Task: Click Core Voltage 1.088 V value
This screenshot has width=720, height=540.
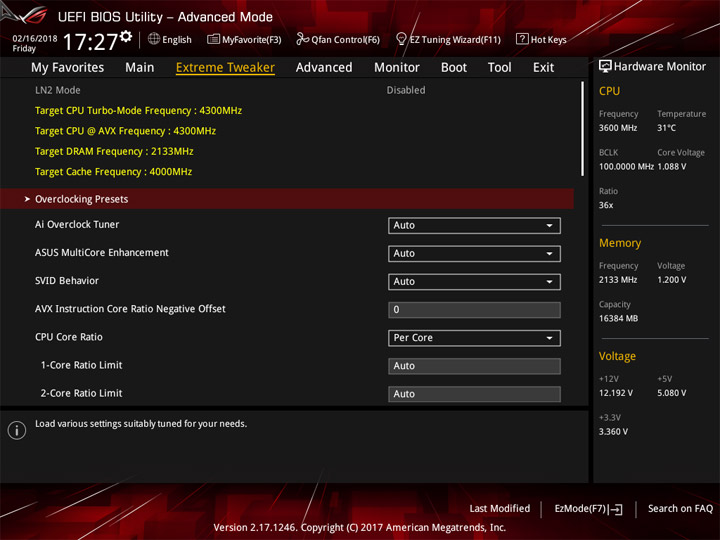Action: tap(672, 167)
